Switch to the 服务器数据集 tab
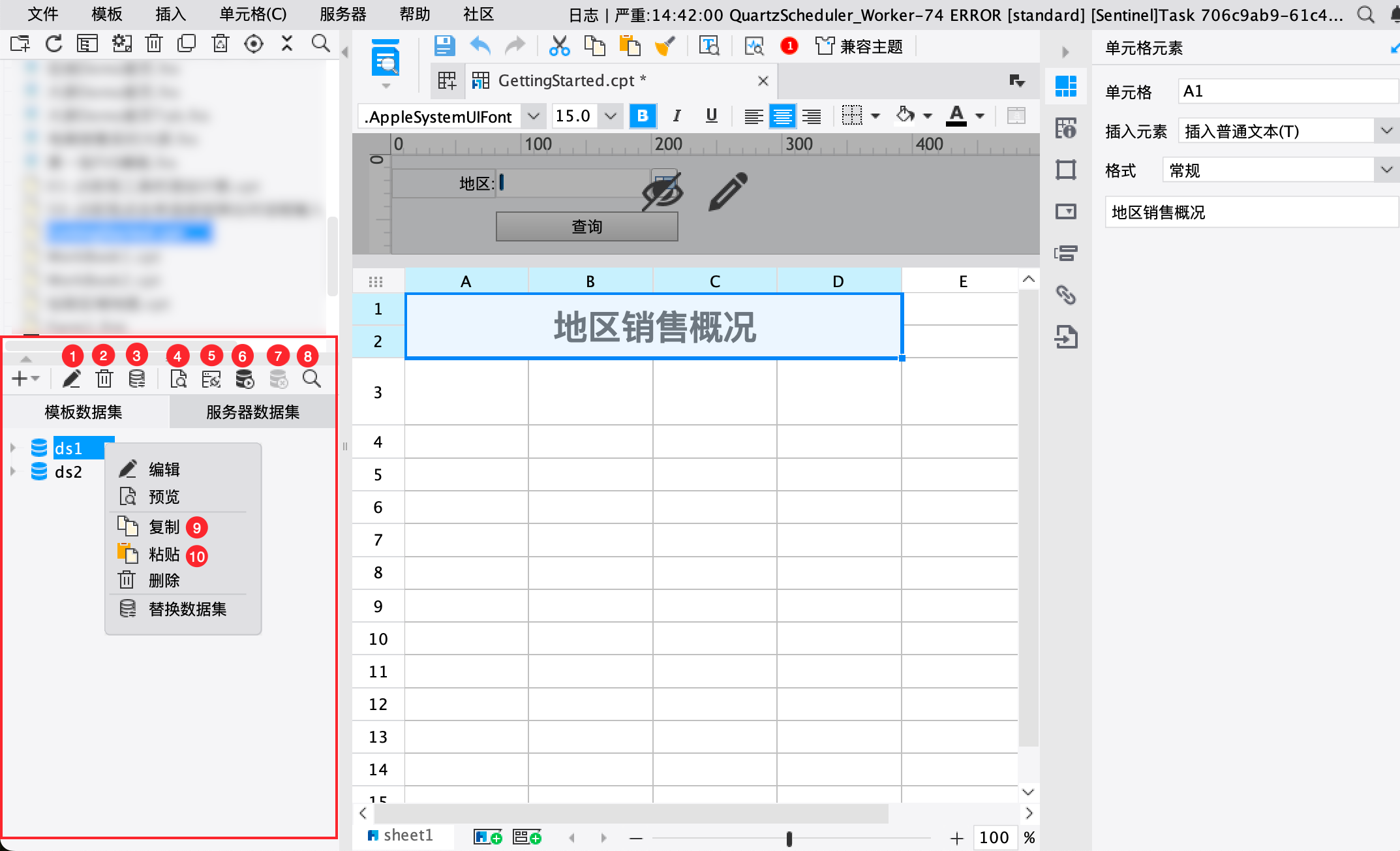The height and width of the screenshot is (851, 1400). coord(252,412)
